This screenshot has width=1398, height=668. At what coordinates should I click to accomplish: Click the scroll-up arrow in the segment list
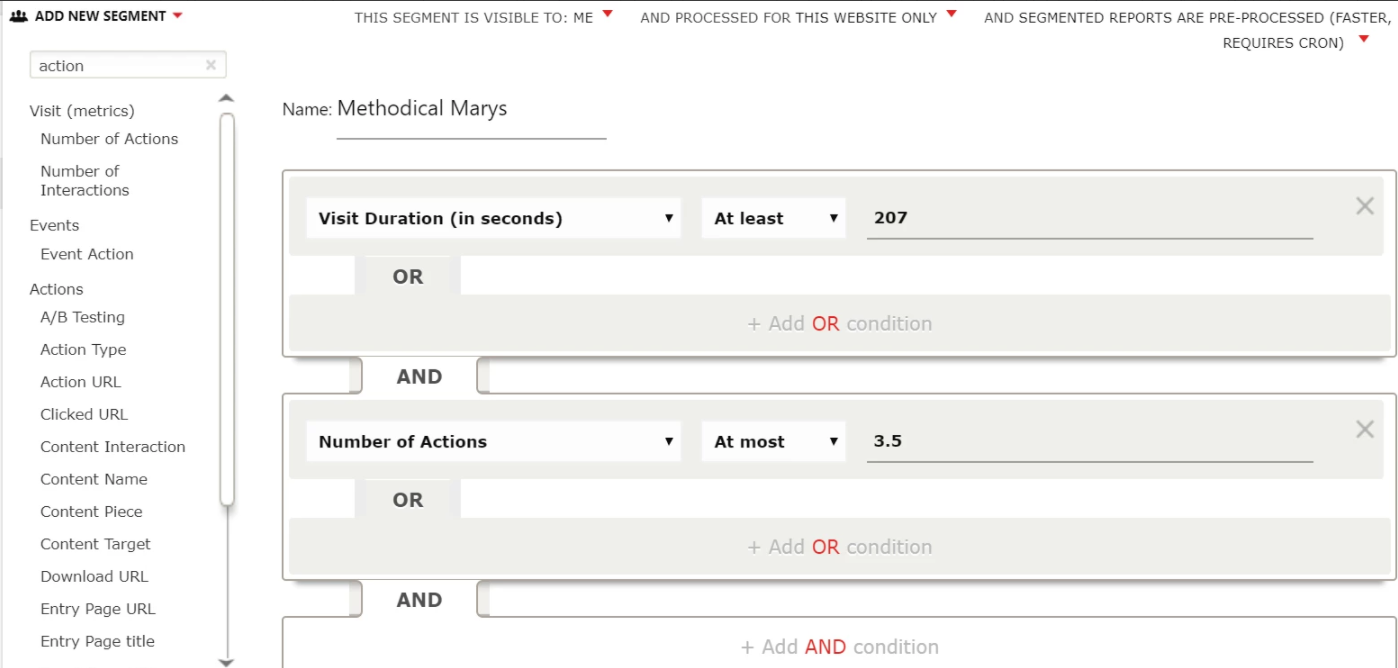226,98
